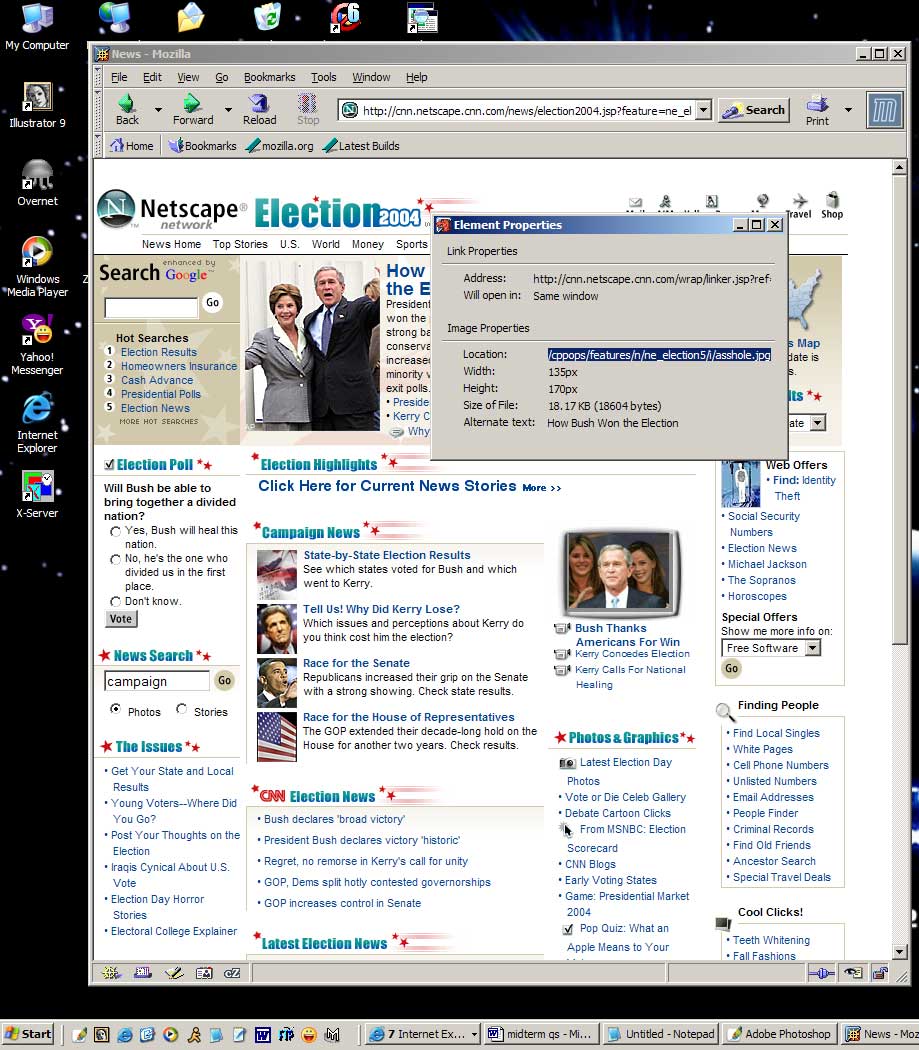Switch to 'midterm qs' Word document on taskbar
Image resolution: width=919 pixels, height=1050 pixels.
tap(540, 1034)
